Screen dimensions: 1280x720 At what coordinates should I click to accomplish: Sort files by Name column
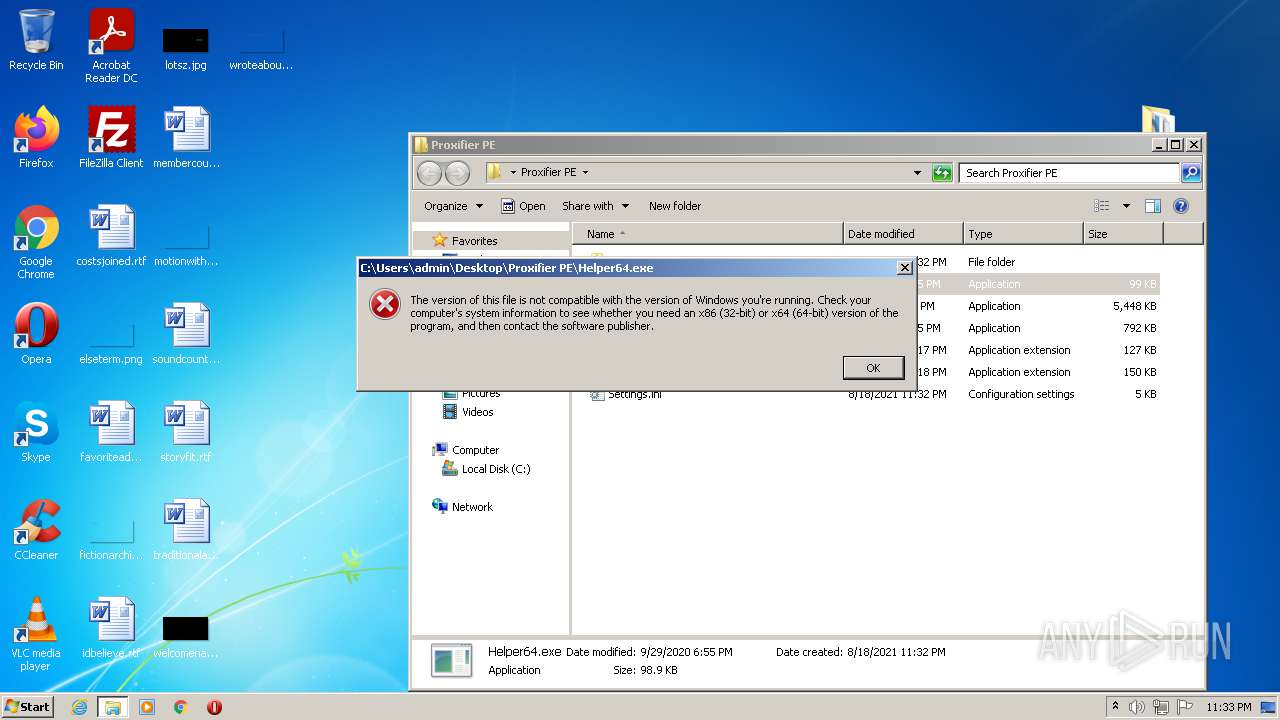[x=708, y=234]
